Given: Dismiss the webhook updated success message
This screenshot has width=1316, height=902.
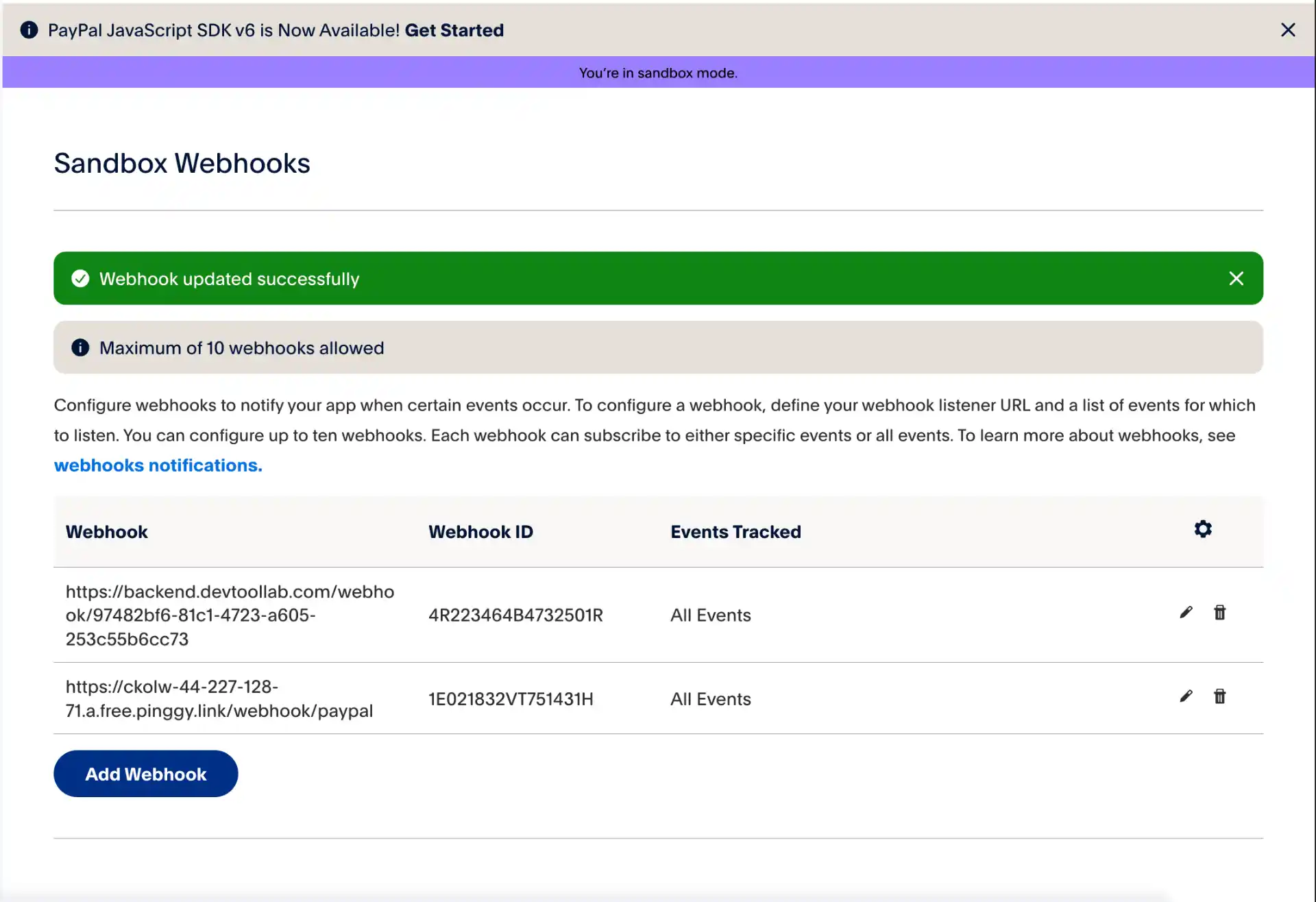Looking at the screenshot, I should 1236,278.
